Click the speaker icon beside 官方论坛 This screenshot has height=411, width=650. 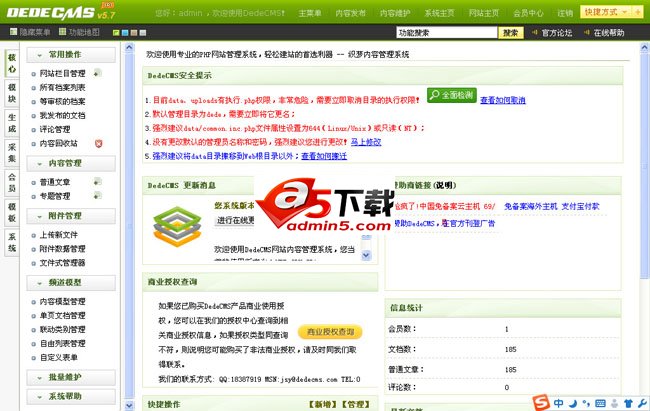[x=535, y=32]
